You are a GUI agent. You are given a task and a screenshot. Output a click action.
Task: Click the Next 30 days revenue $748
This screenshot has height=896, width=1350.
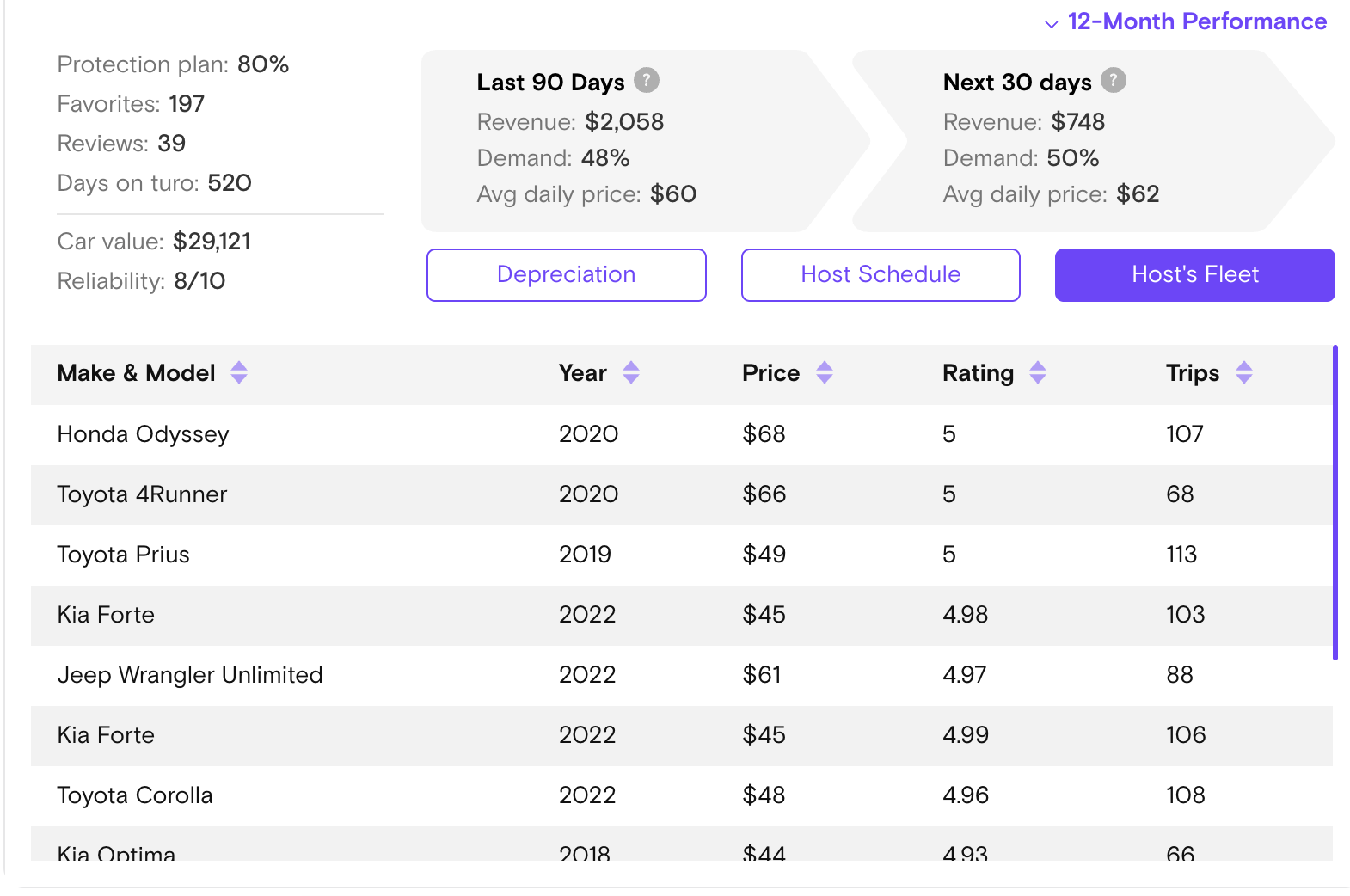pos(1078,122)
